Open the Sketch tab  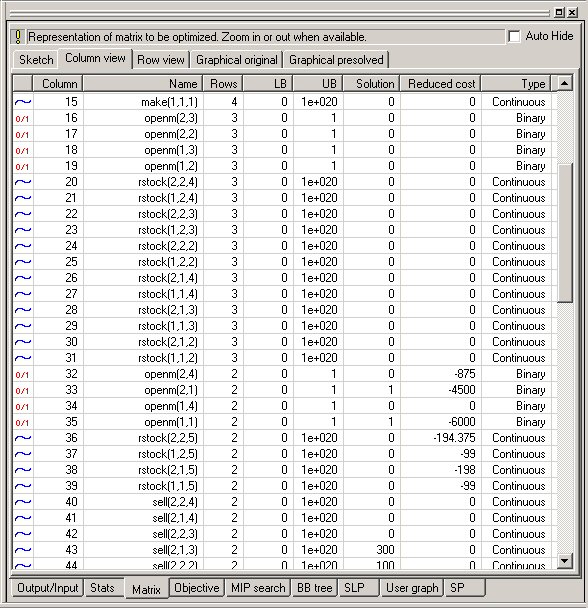click(x=36, y=60)
